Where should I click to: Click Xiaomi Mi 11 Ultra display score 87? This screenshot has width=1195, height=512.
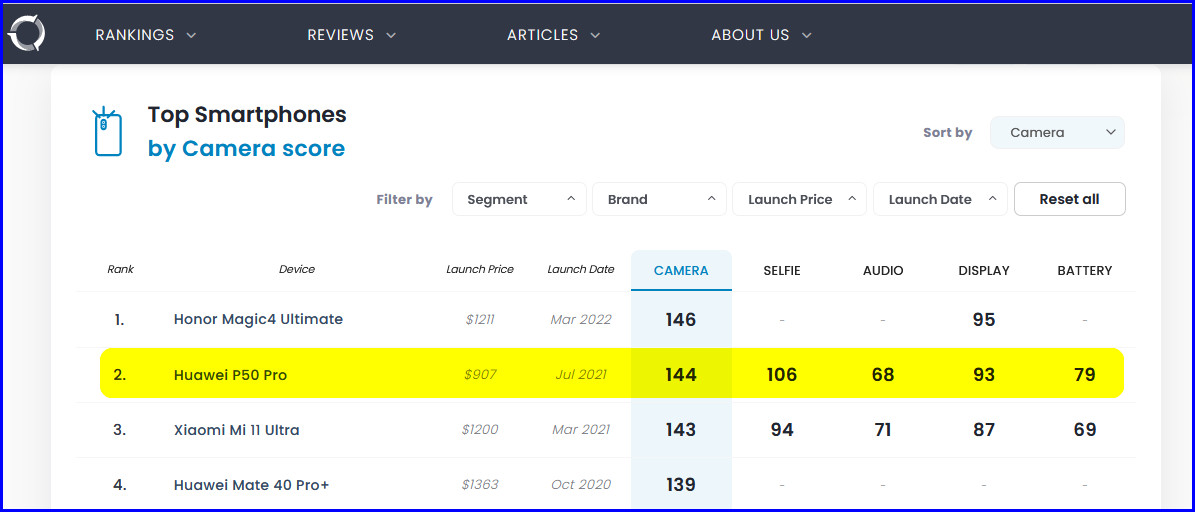click(984, 430)
